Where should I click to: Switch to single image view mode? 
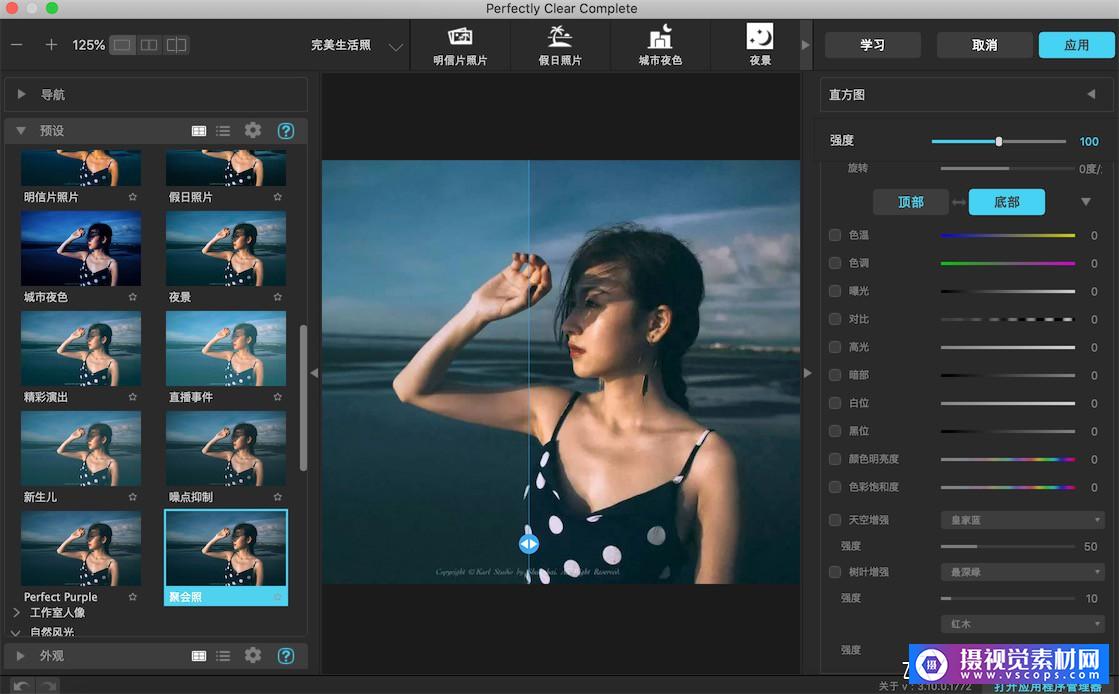click(123, 45)
